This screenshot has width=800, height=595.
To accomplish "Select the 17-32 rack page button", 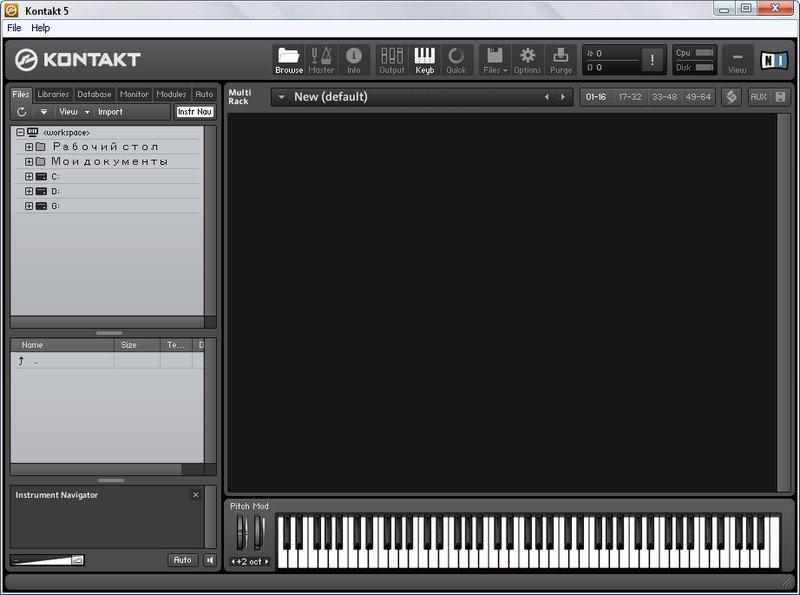I will click(630, 97).
